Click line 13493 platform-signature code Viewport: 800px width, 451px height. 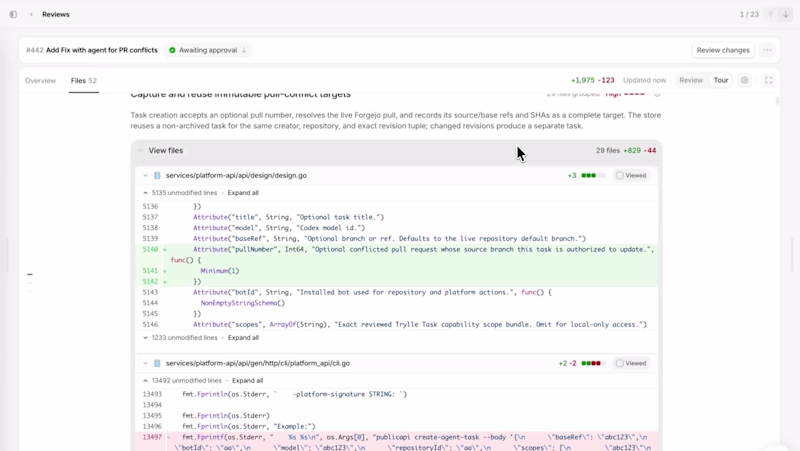[x=294, y=394]
